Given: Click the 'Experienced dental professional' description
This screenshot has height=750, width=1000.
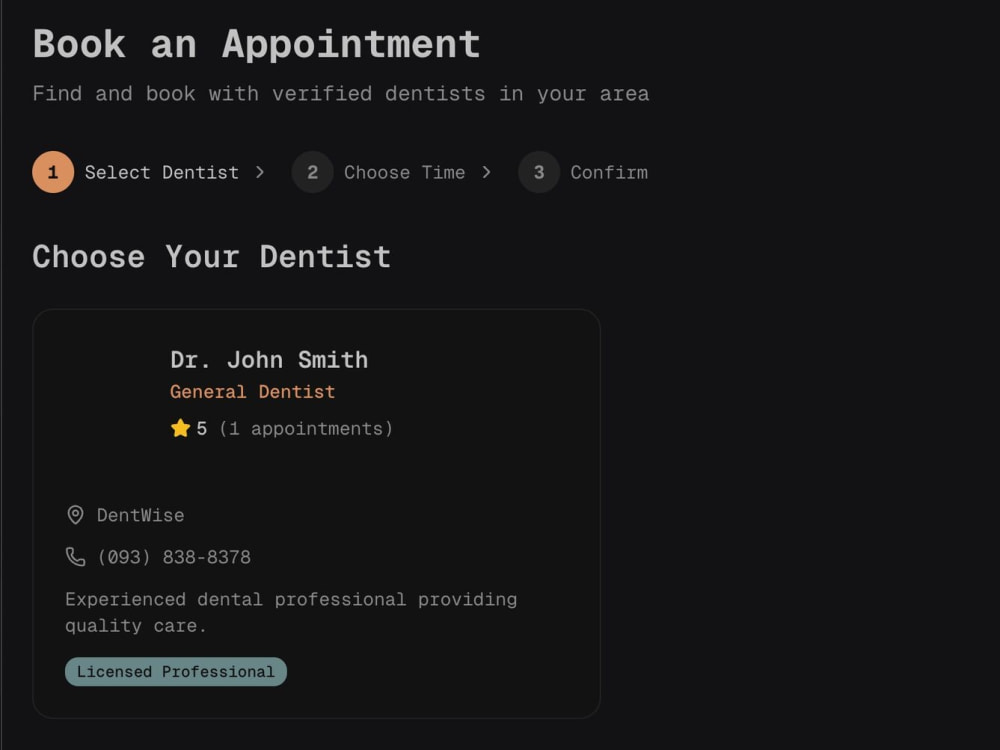Looking at the screenshot, I should pyautogui.click(x=291, y=612).
